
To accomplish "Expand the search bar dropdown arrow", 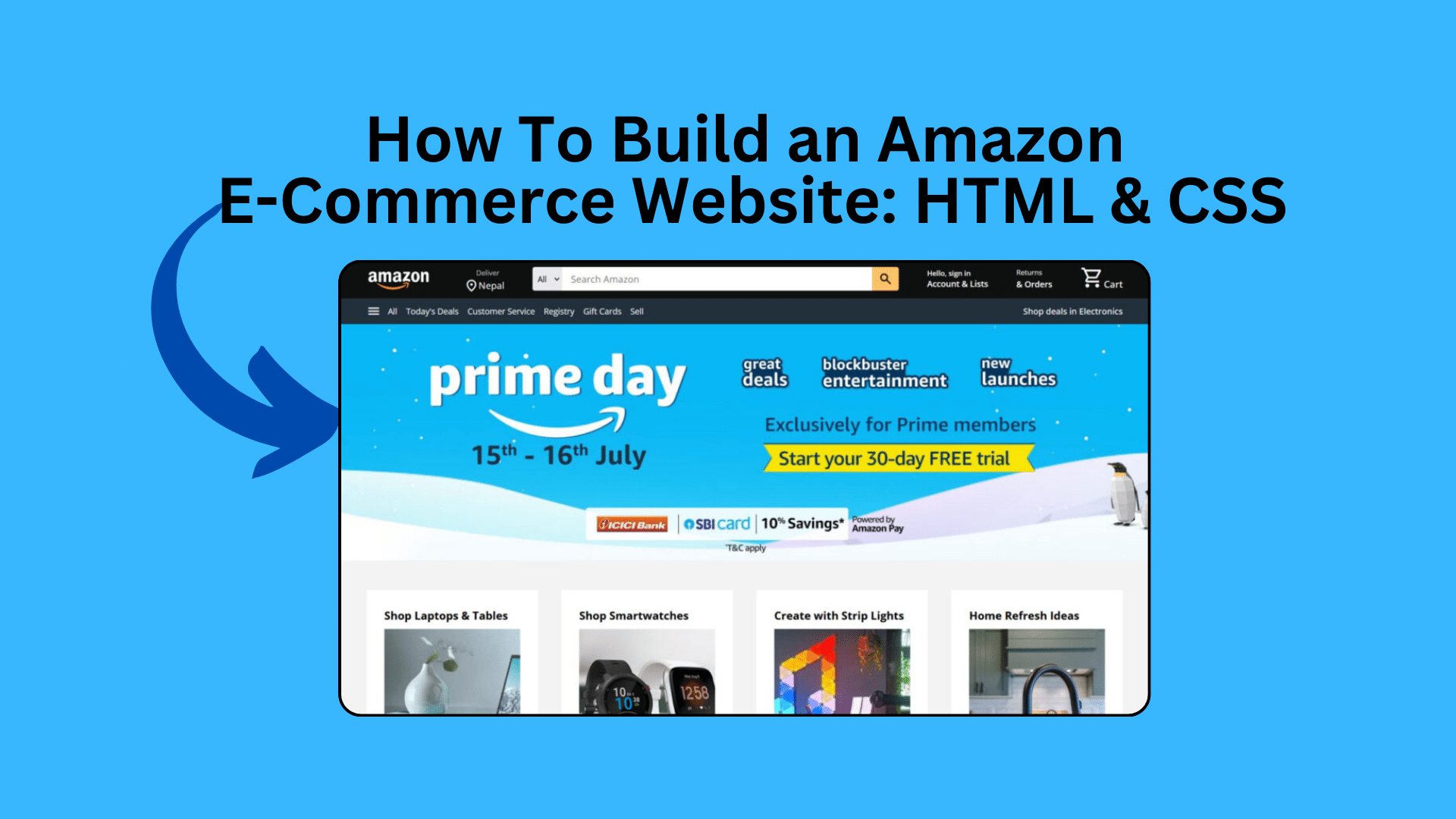I will click(x=554, y=278).
